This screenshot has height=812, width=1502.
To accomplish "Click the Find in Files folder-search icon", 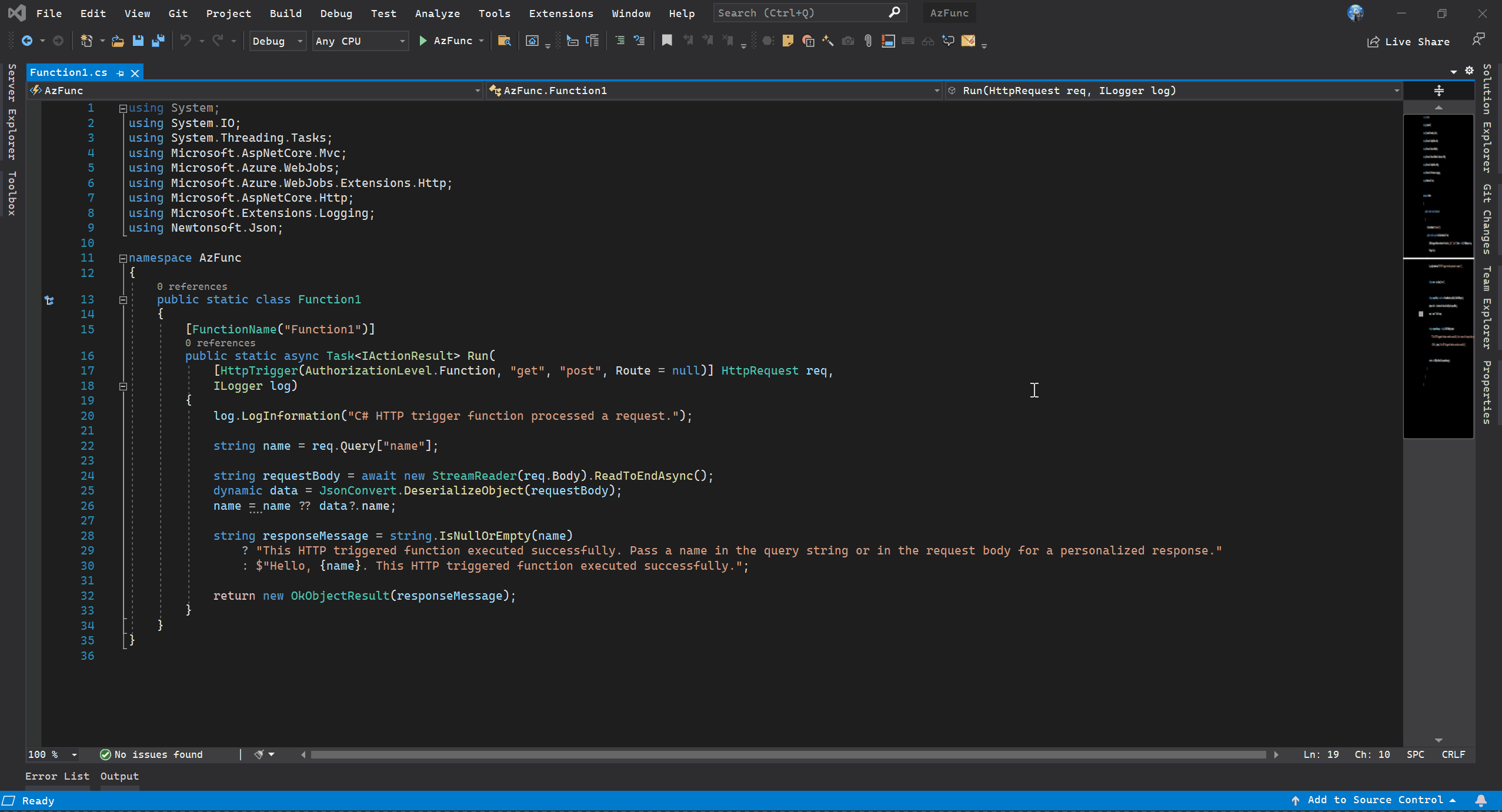I will (504, 41).
